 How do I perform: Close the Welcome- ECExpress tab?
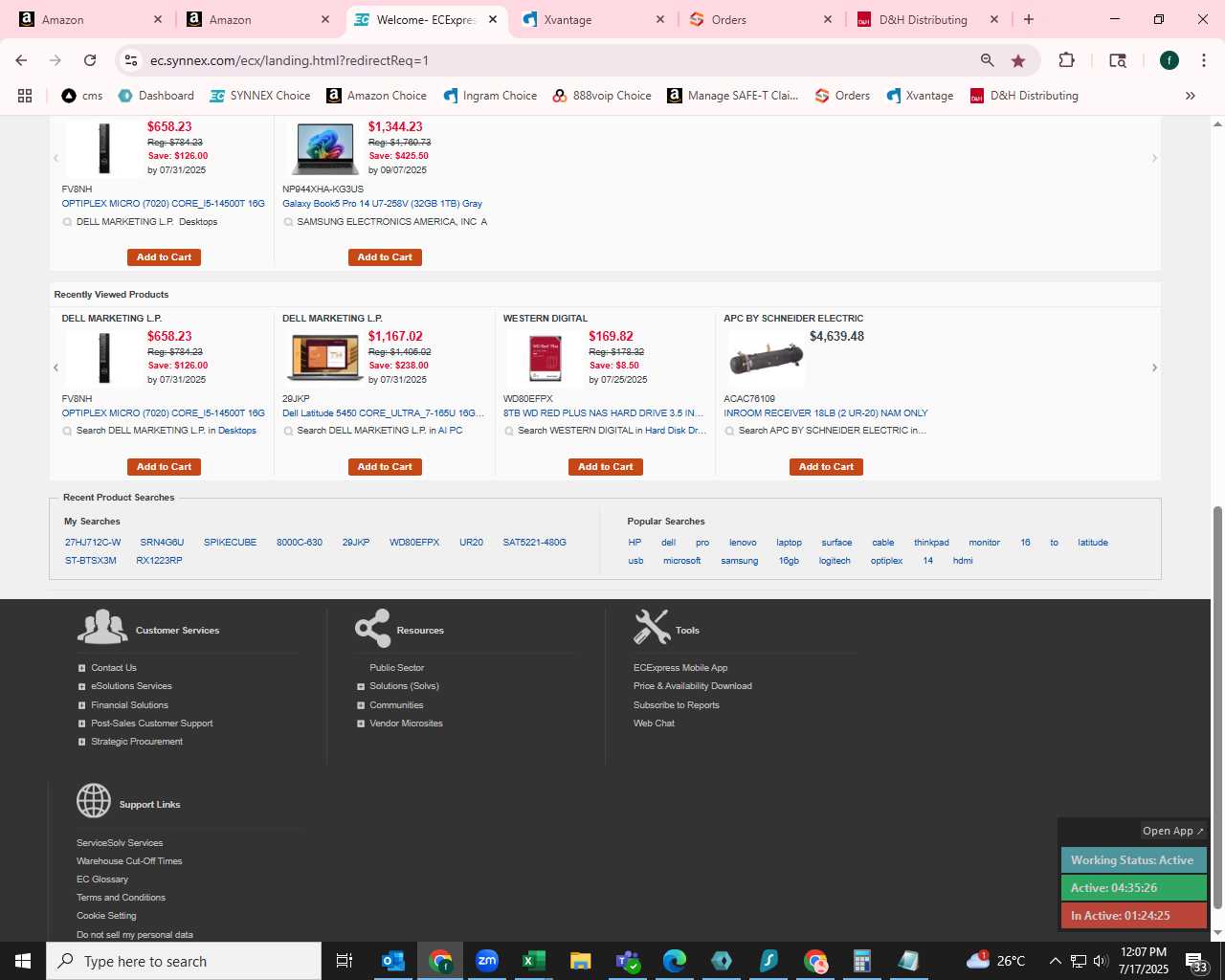coord(494,19)
